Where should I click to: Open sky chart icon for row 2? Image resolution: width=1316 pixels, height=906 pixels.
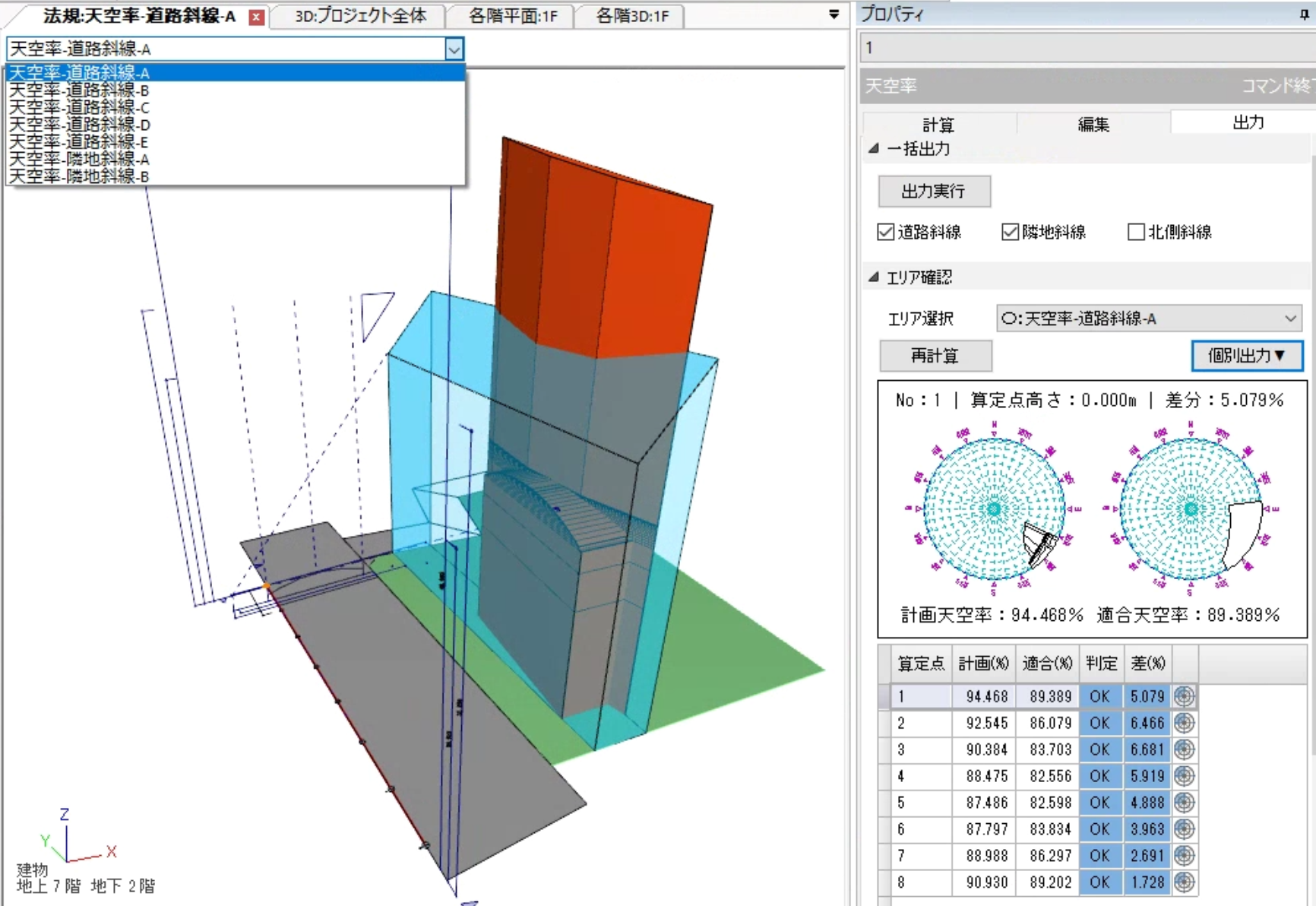(x=1184, y=723)
